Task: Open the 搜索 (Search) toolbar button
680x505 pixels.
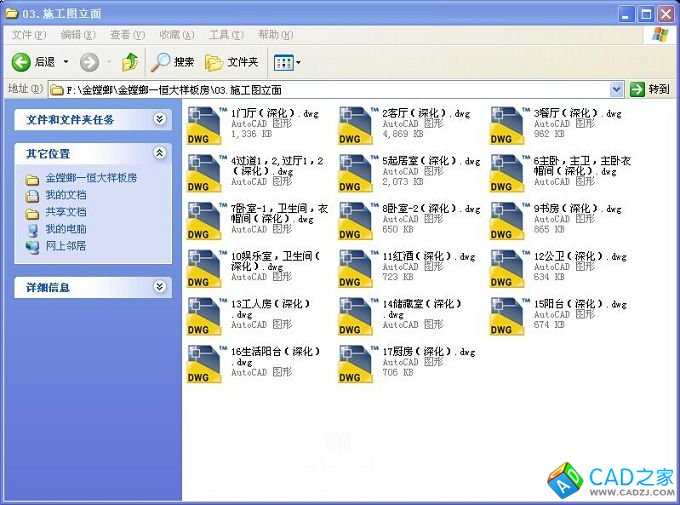Action: point(173,62)
